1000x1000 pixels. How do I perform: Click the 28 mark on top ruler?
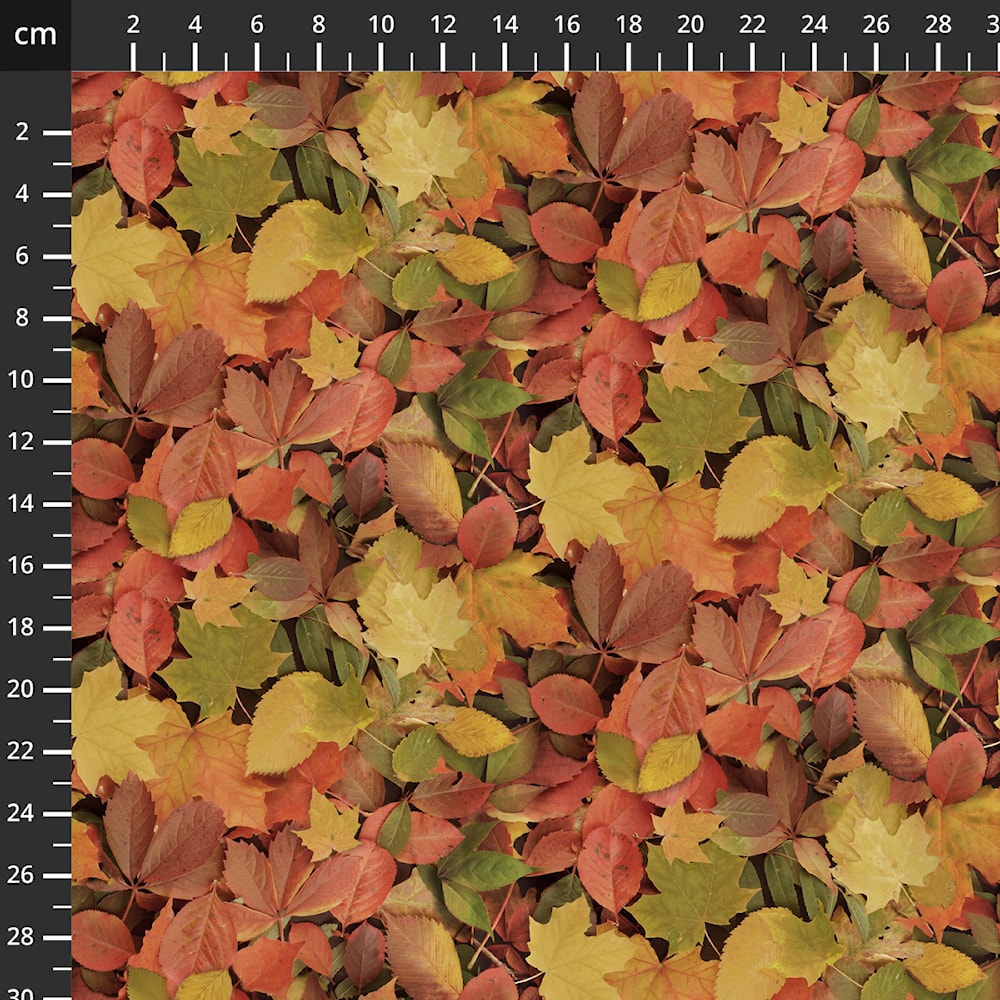click(x=938, y=25)
